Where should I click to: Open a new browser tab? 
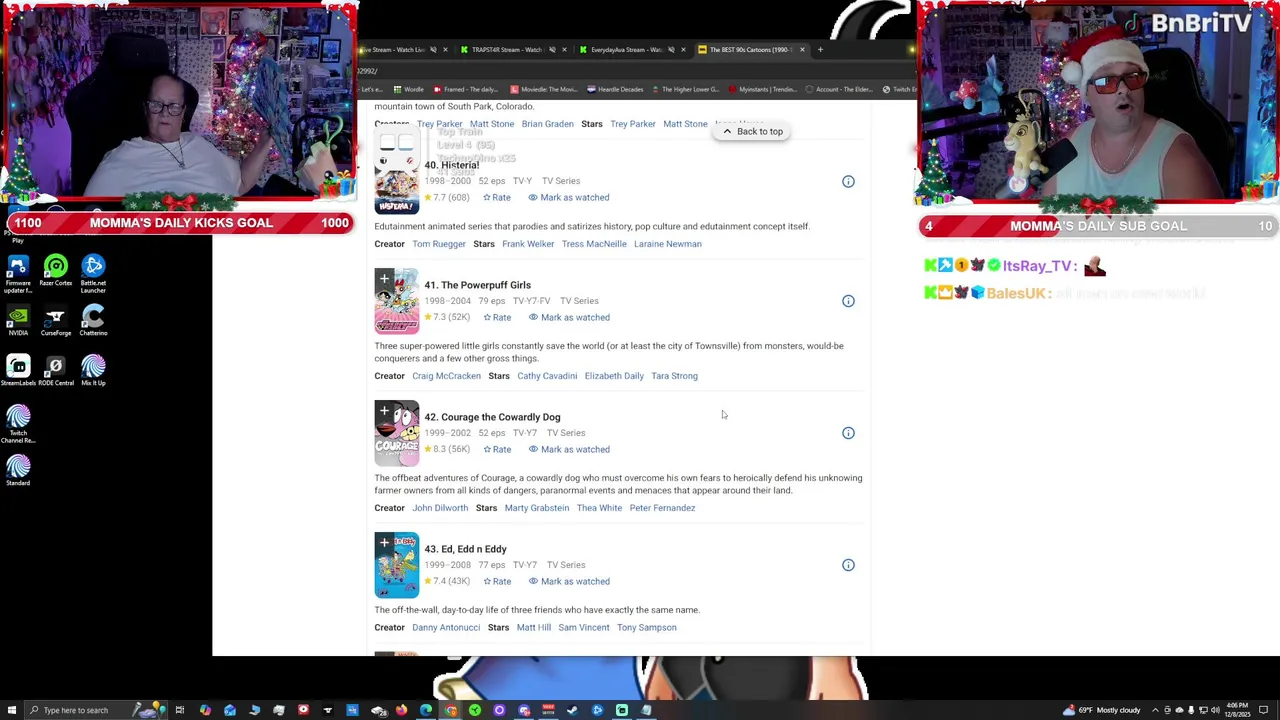tap(820, 49)
